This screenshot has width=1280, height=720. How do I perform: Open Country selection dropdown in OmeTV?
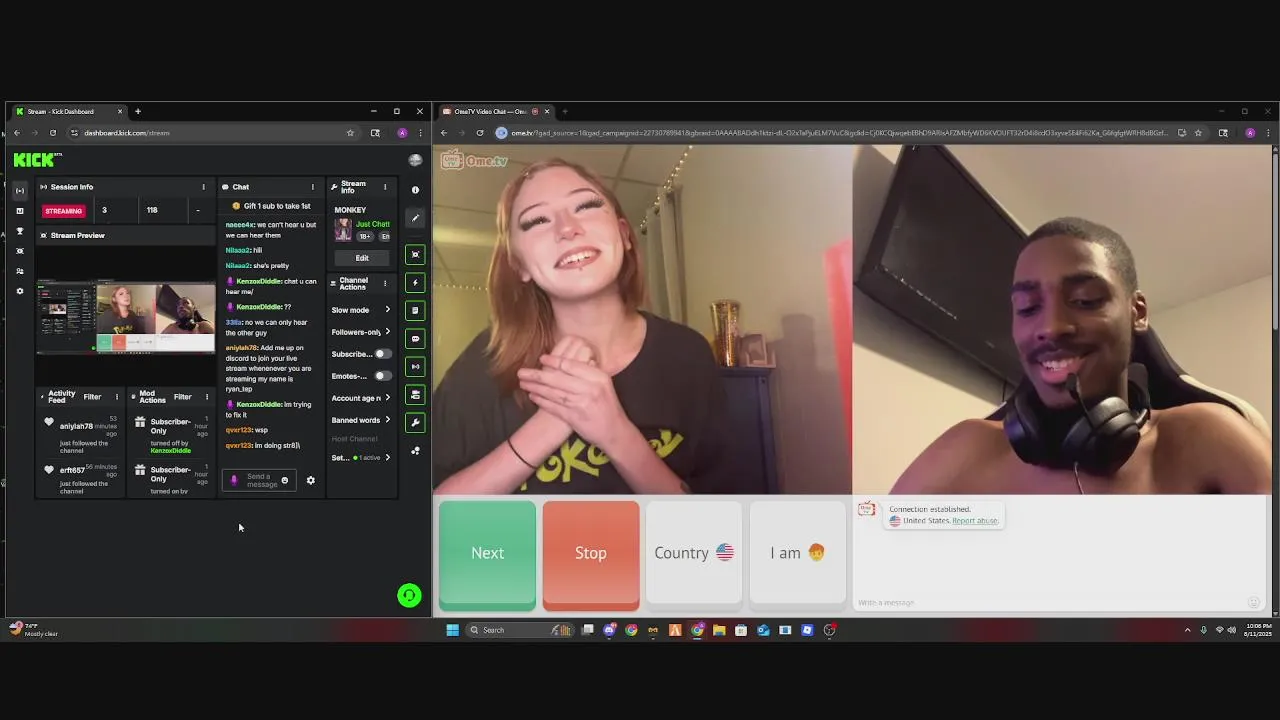[694, 554]
